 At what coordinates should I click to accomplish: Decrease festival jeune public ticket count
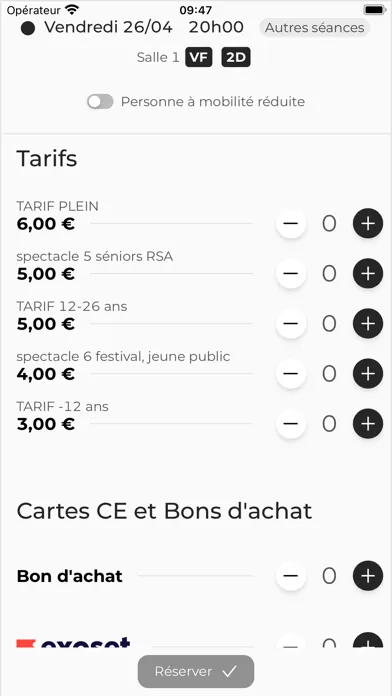point(291,374)
